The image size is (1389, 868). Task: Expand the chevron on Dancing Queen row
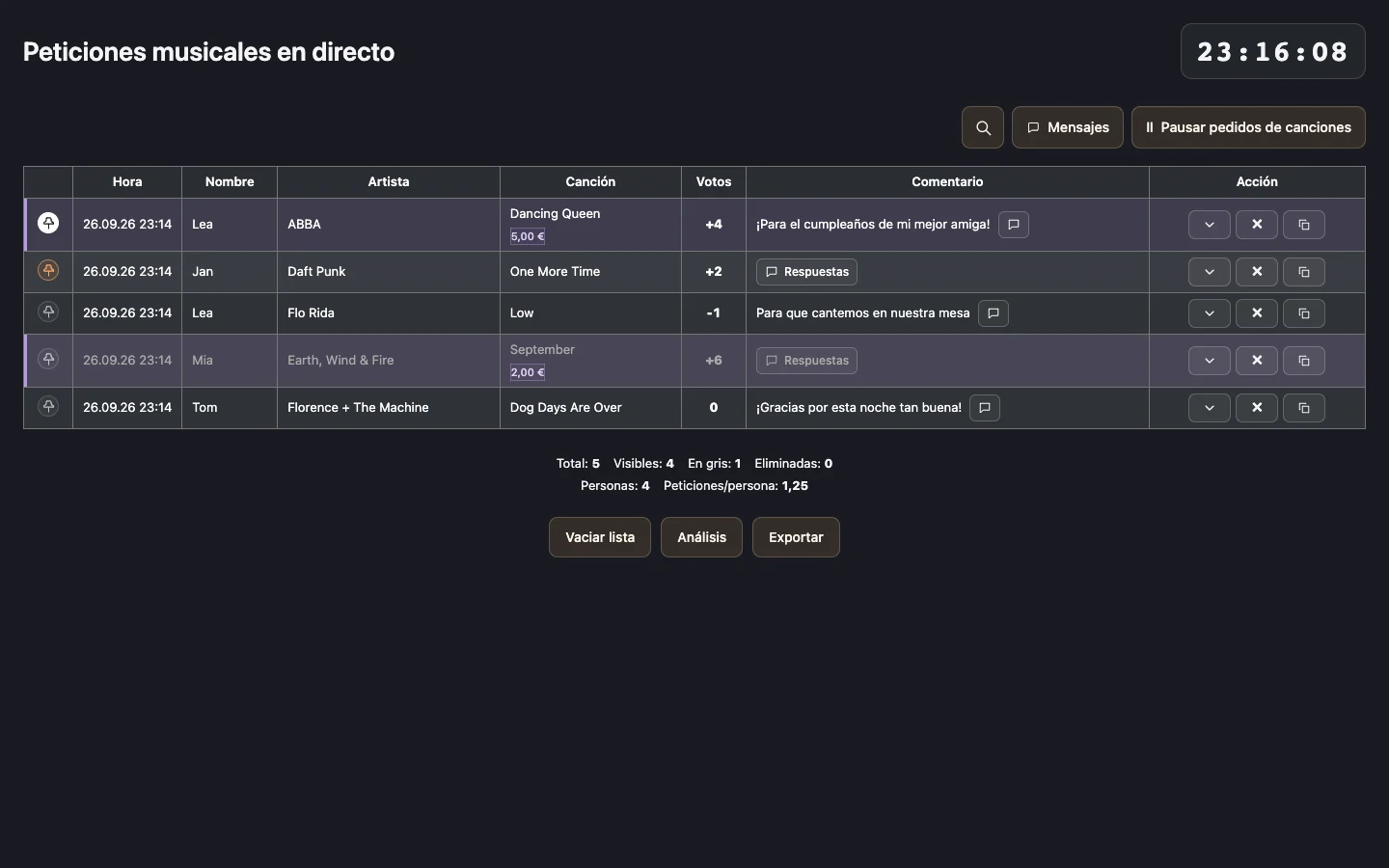[1210, 225]
